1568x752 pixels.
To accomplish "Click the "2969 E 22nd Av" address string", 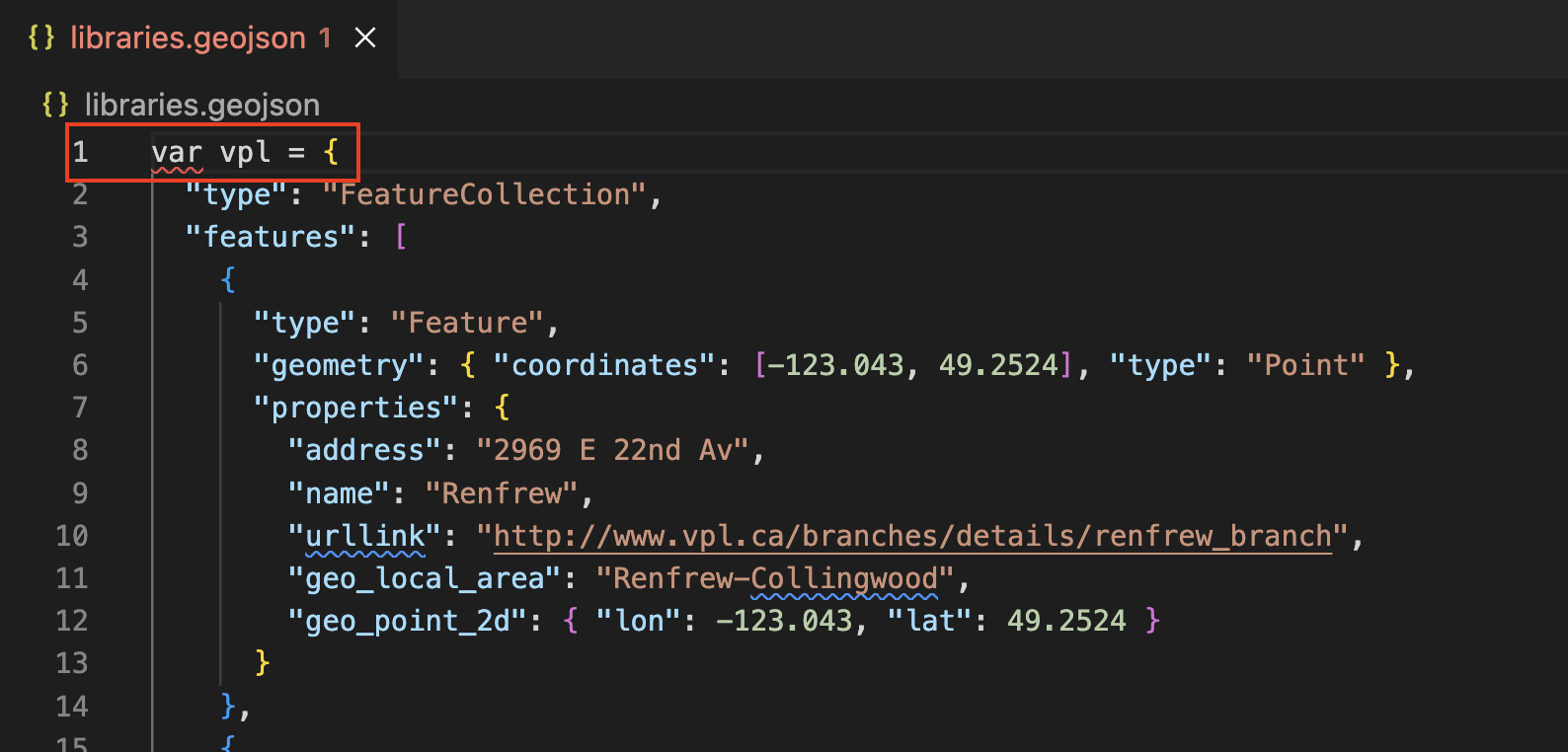I will (613, 451).
